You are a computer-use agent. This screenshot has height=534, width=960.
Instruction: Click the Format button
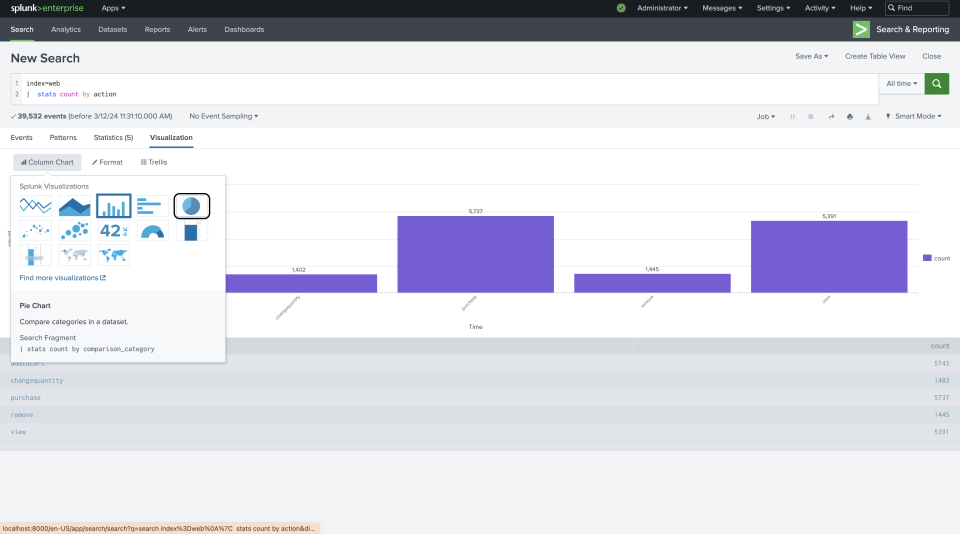point(107,162)
